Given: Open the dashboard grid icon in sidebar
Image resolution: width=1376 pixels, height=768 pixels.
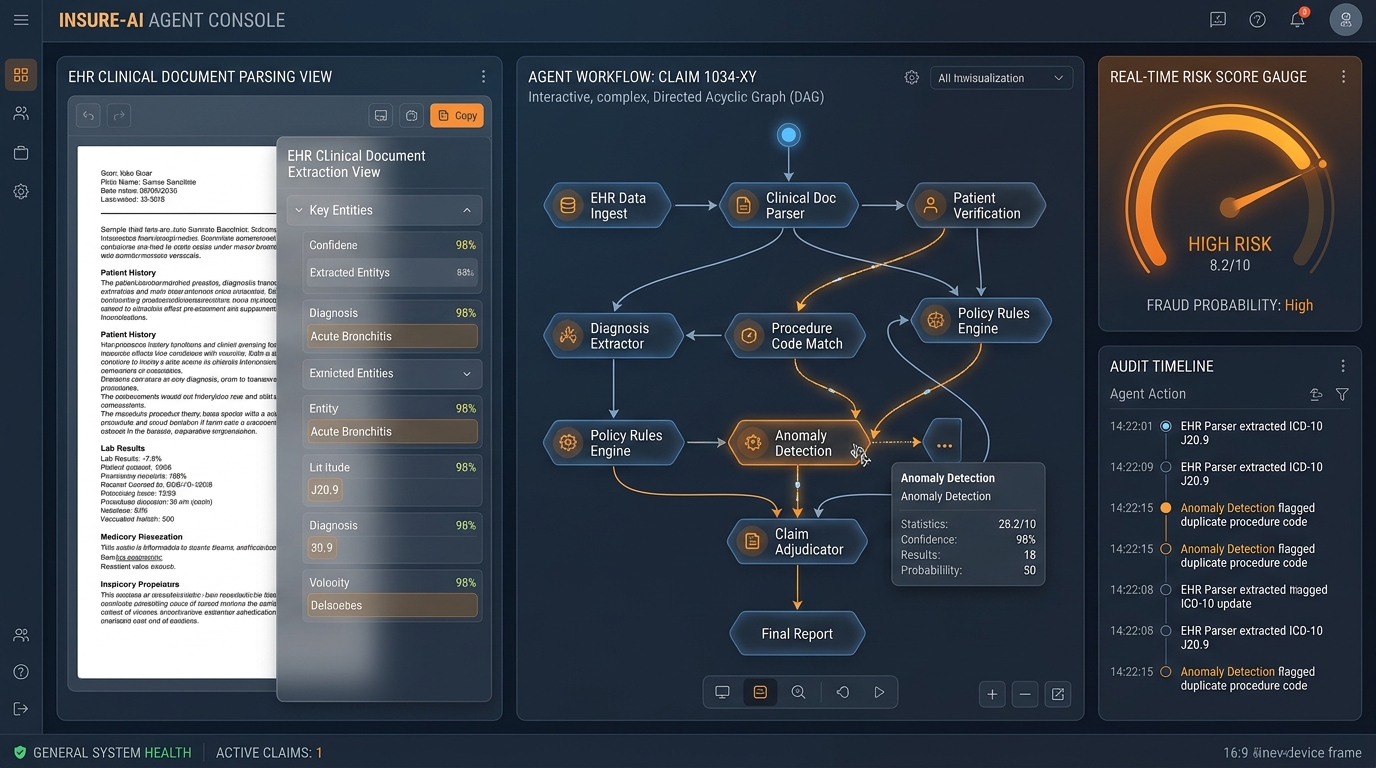Looking at the screenshot, I should point(21,75).
